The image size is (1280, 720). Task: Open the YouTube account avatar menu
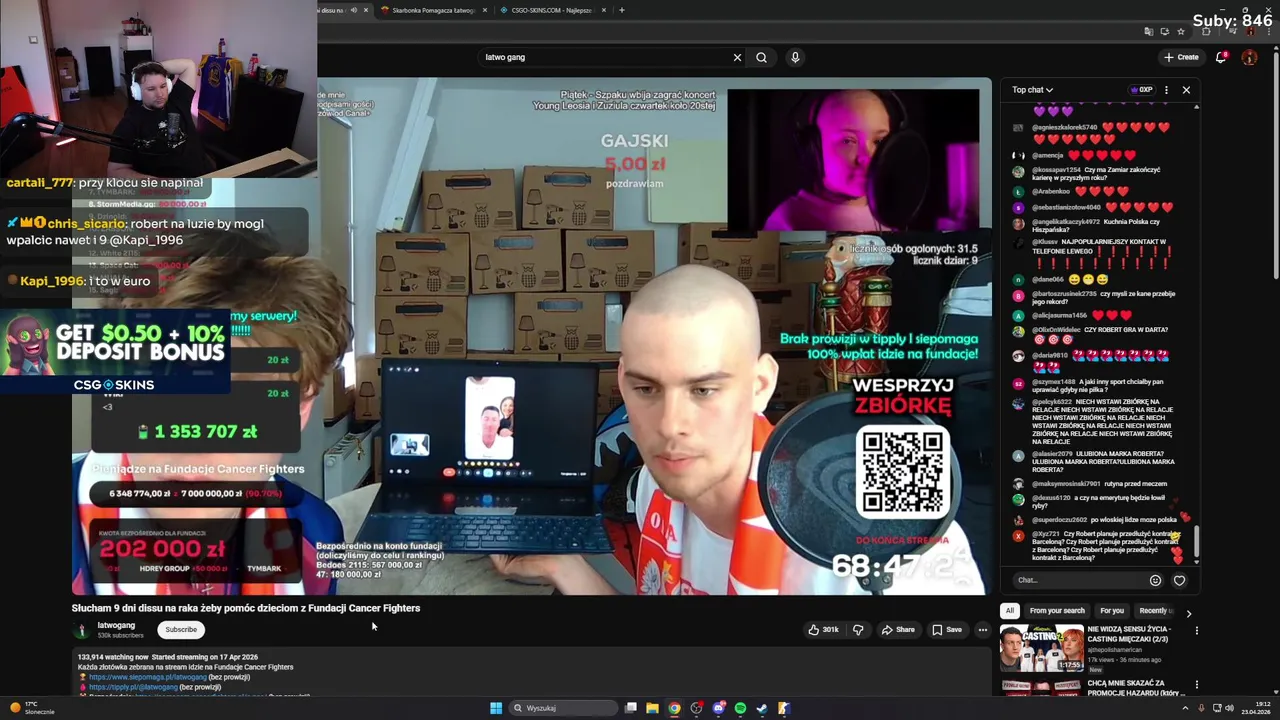(1249, 57)
